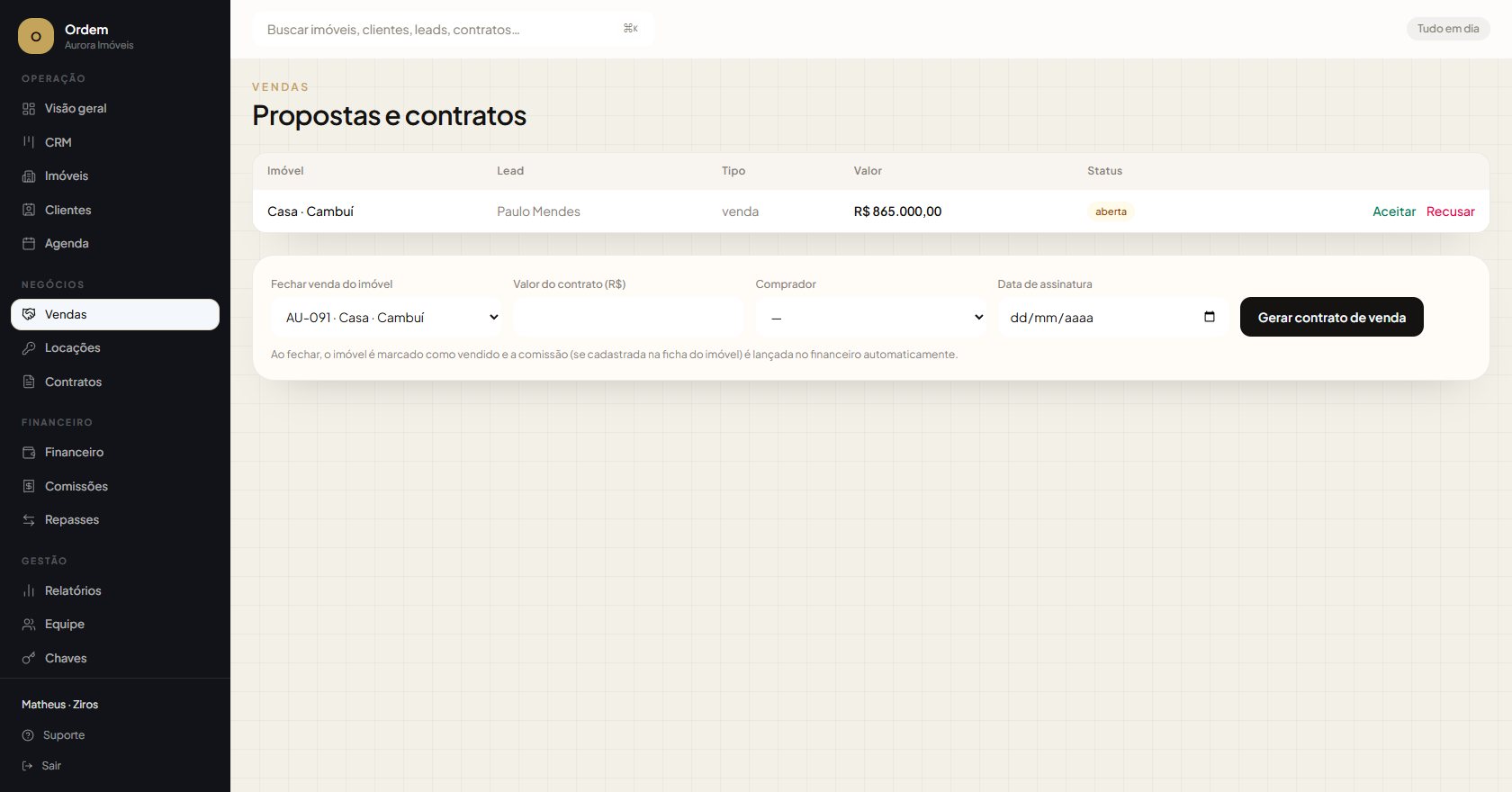Screen dimensions: 1512x792
Task: Open Repasses transfer arrows icon
Action: coord(29,520)
